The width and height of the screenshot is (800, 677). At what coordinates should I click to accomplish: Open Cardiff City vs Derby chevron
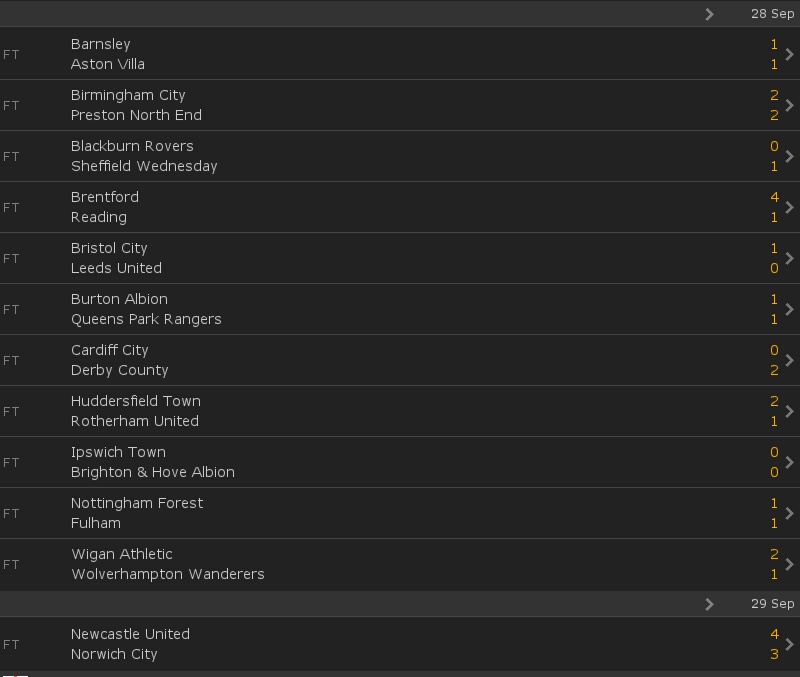tap(789, 360)
